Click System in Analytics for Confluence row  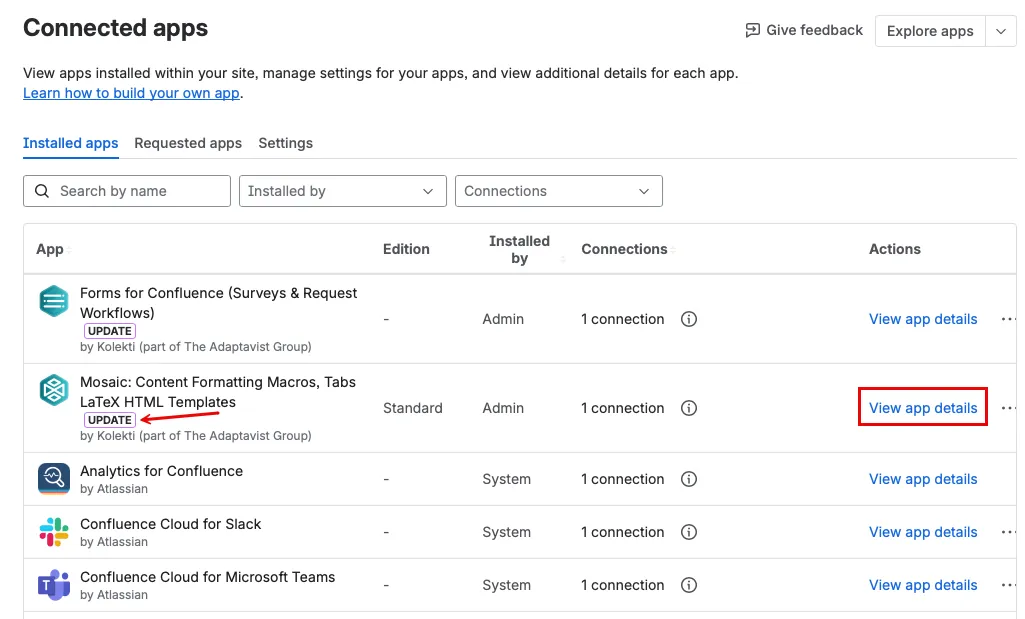click(507, 479)
